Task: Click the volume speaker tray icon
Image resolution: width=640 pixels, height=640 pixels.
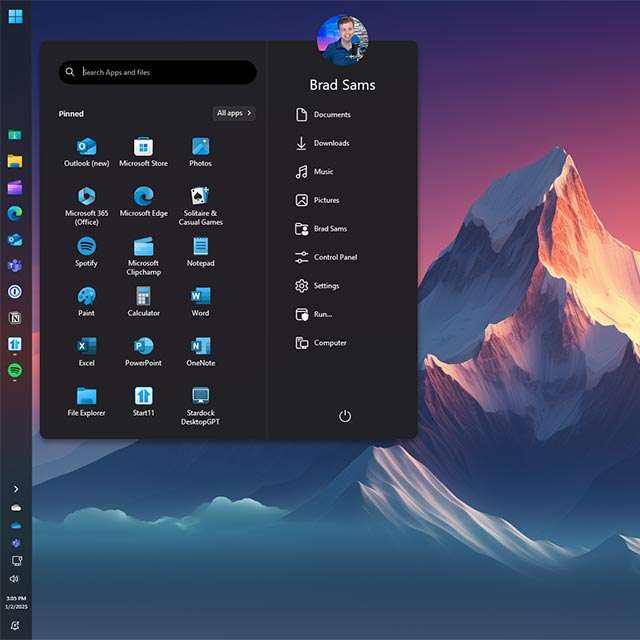Action: tap(14, 579)
